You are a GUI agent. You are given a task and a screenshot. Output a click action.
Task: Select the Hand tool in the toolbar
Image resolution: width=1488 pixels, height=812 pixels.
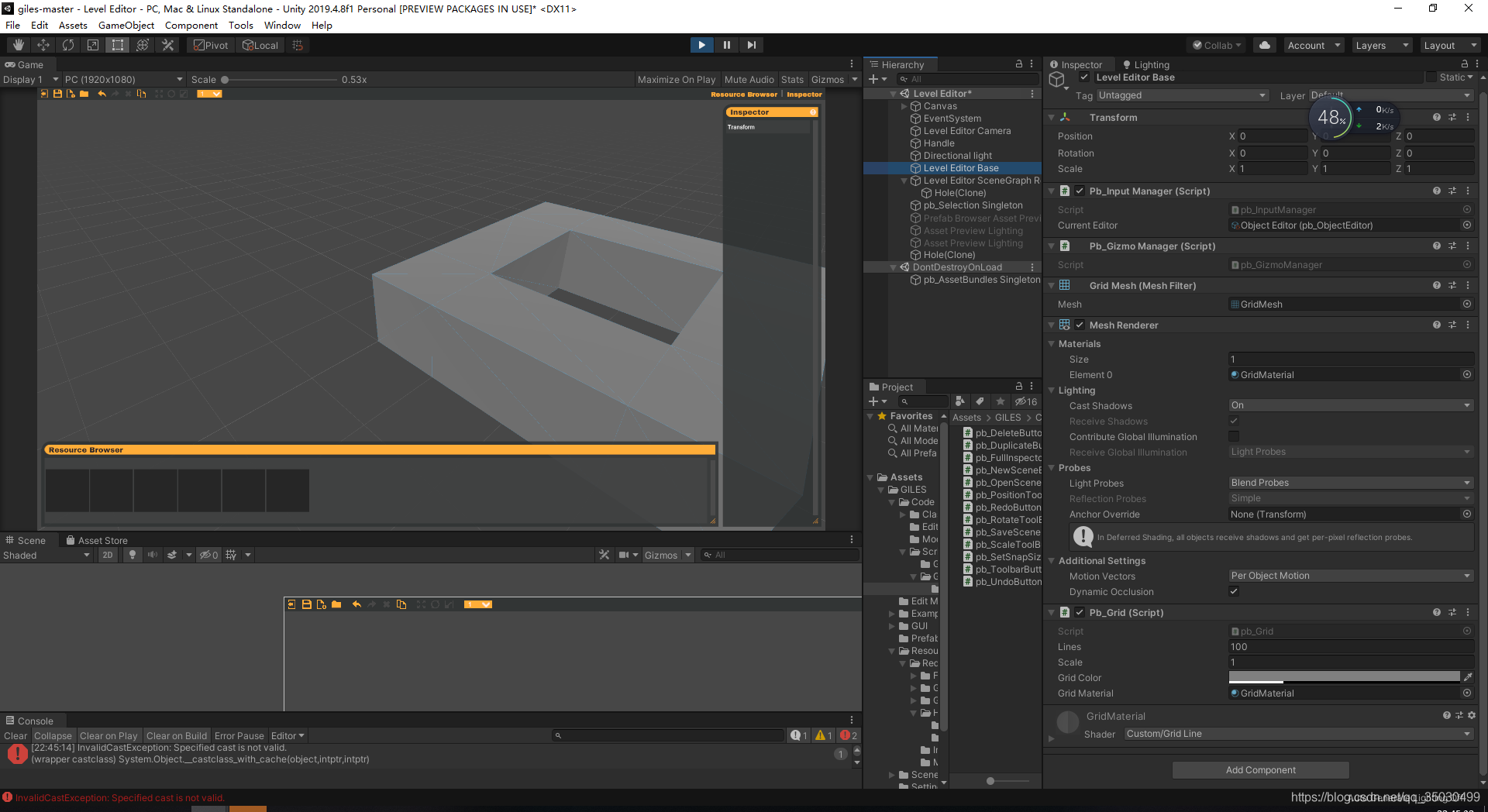[17, 44]
